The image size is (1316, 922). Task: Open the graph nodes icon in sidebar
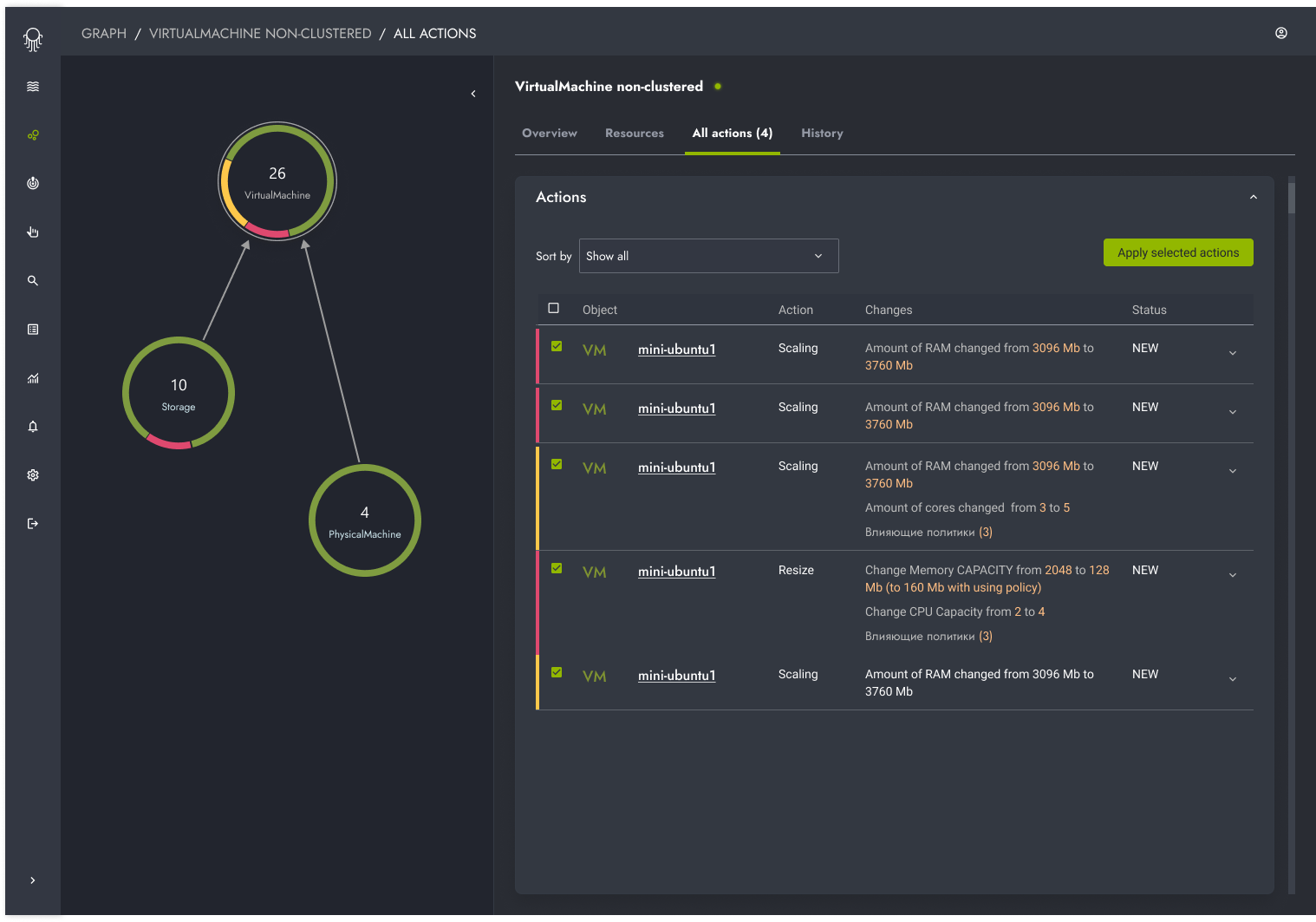click(33, 135)
